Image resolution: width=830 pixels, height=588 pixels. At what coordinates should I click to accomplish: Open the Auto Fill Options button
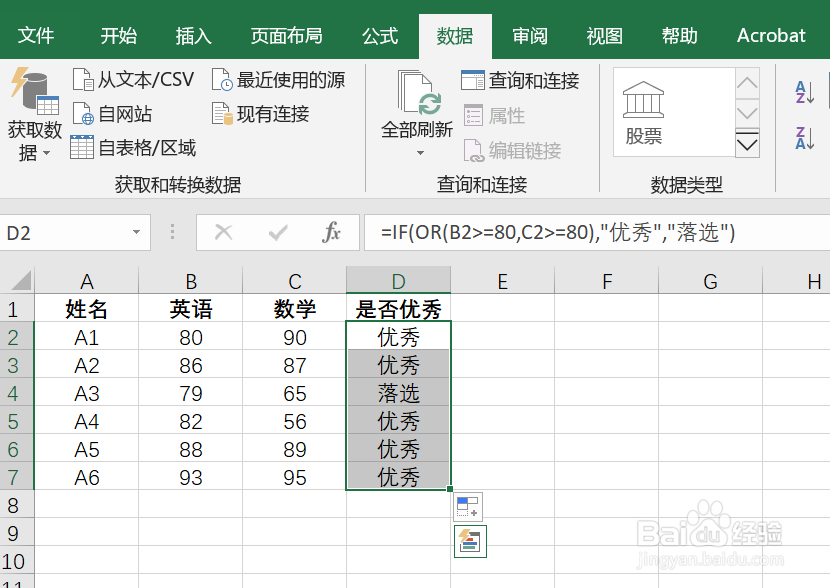click(468, 506)
